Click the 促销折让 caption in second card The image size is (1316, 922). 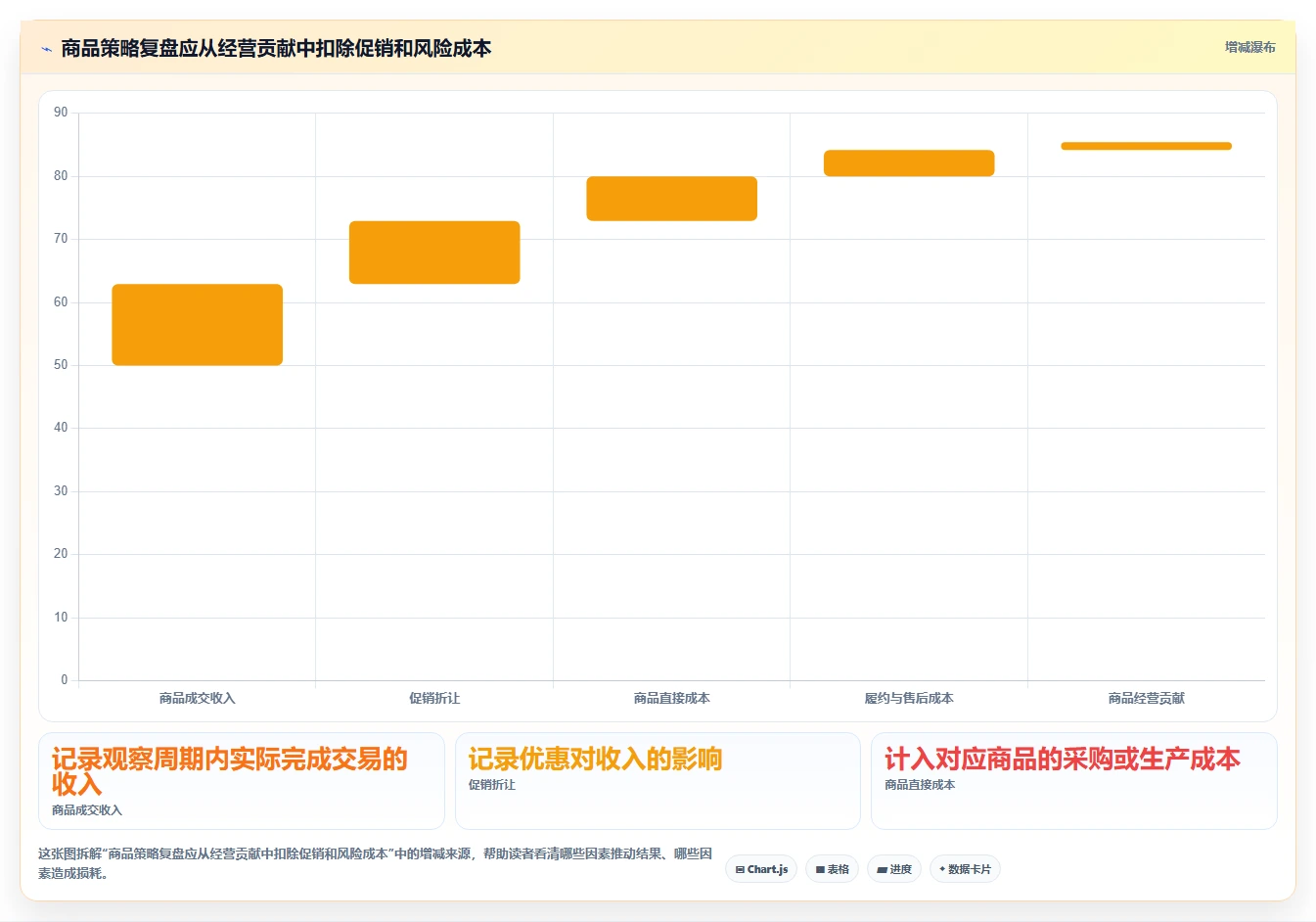pyautogui.click(x=492, y=785)
